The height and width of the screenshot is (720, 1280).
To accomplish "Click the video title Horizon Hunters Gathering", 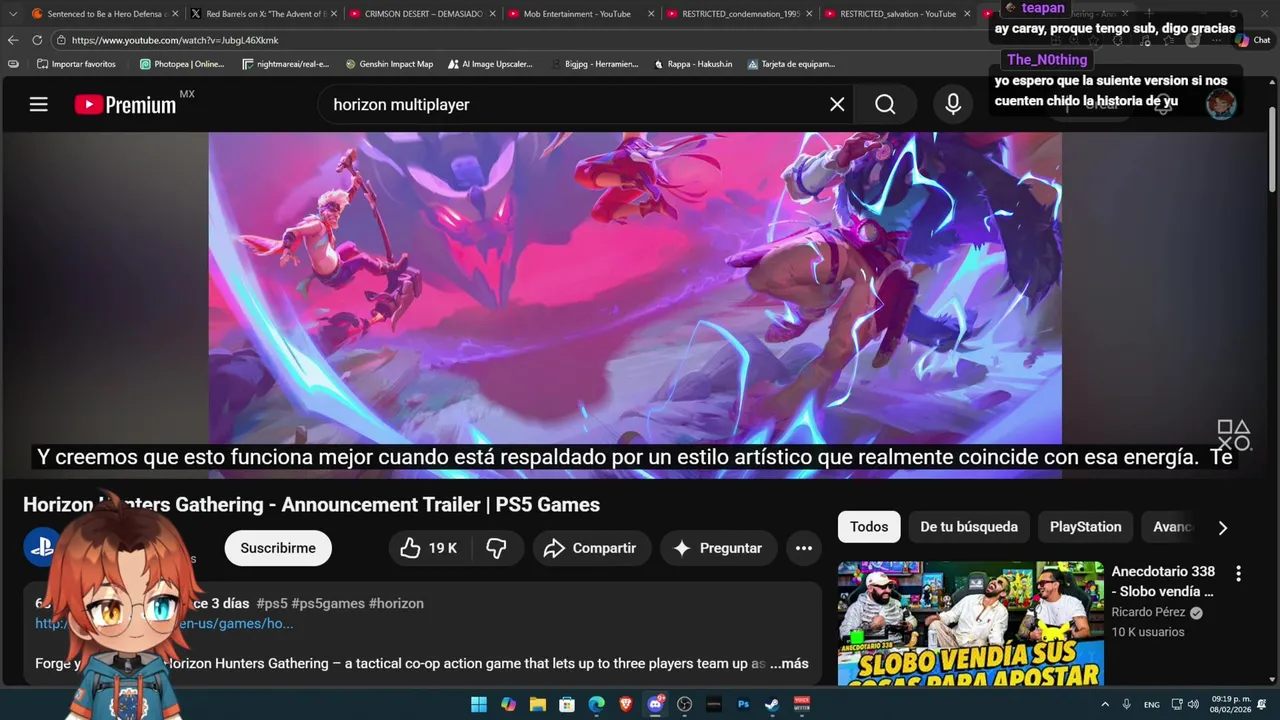I will [311, 505].
